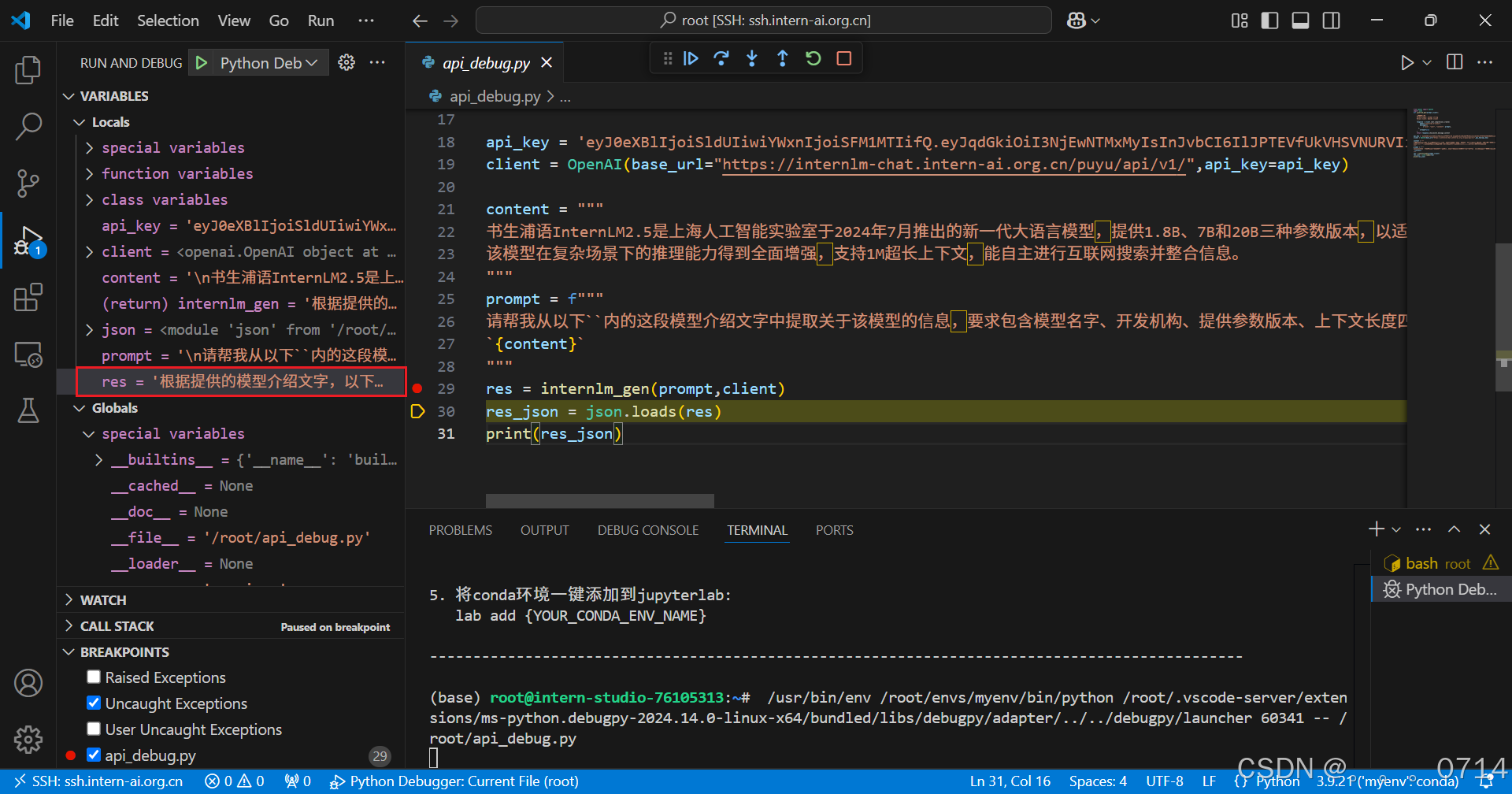Viewport: 1512px width, 794px height.
Task: Split the editor right
Action: tap(1455, 62)
